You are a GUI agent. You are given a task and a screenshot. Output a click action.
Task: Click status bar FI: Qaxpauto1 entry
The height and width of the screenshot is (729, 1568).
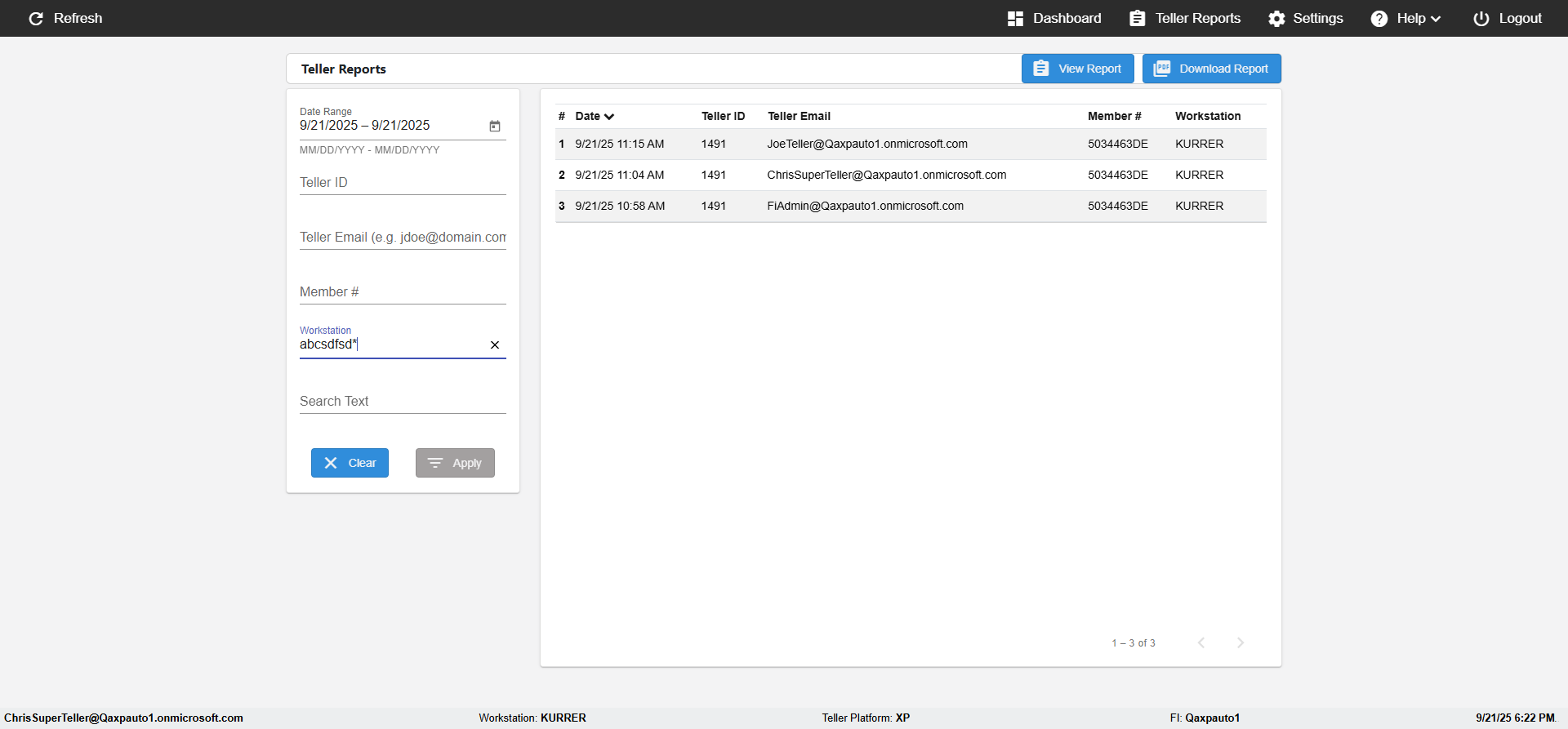click(x=1205, y=718)
